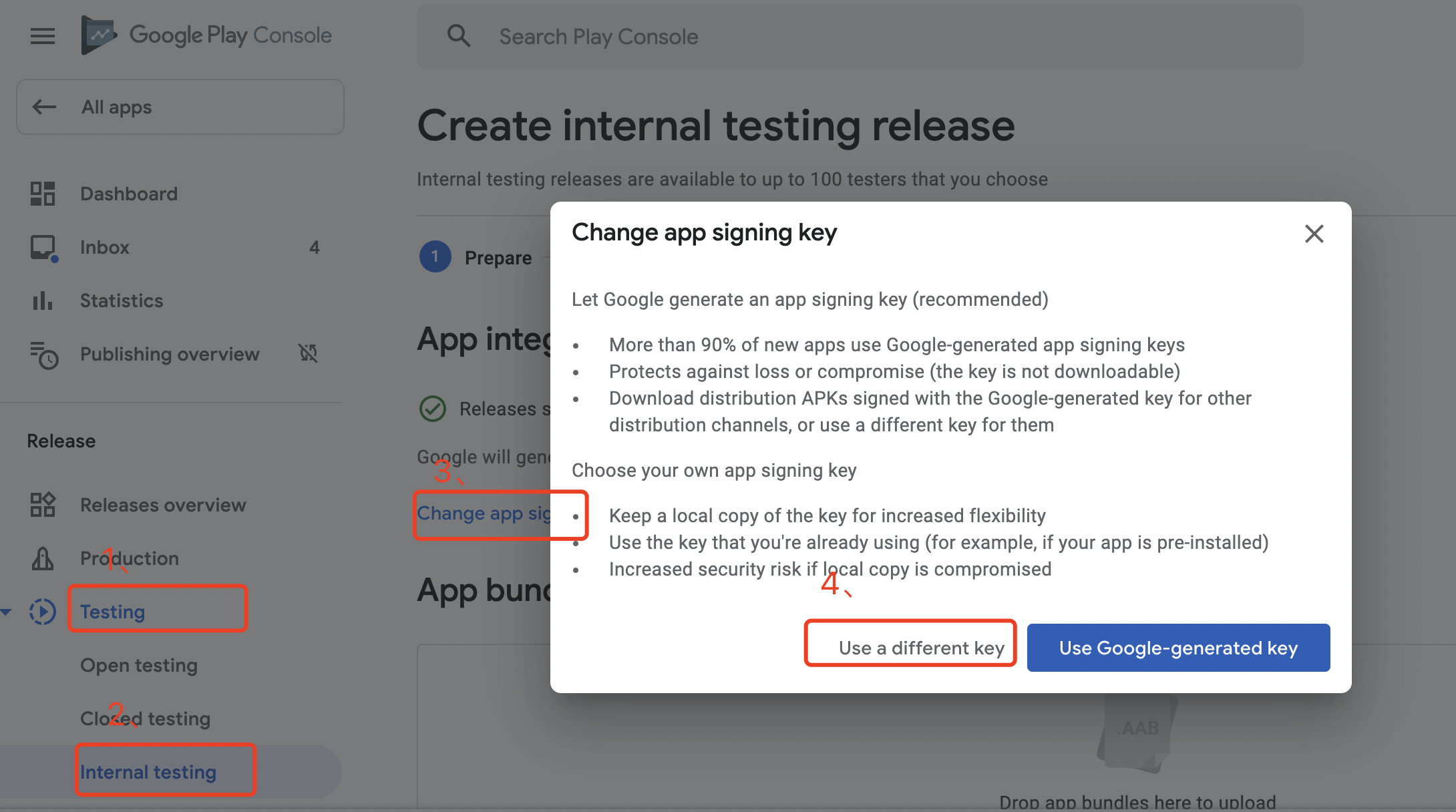Open the Dashboard section
The height and width of the screenshot is (812, 1456).
(x=129, y=194)
